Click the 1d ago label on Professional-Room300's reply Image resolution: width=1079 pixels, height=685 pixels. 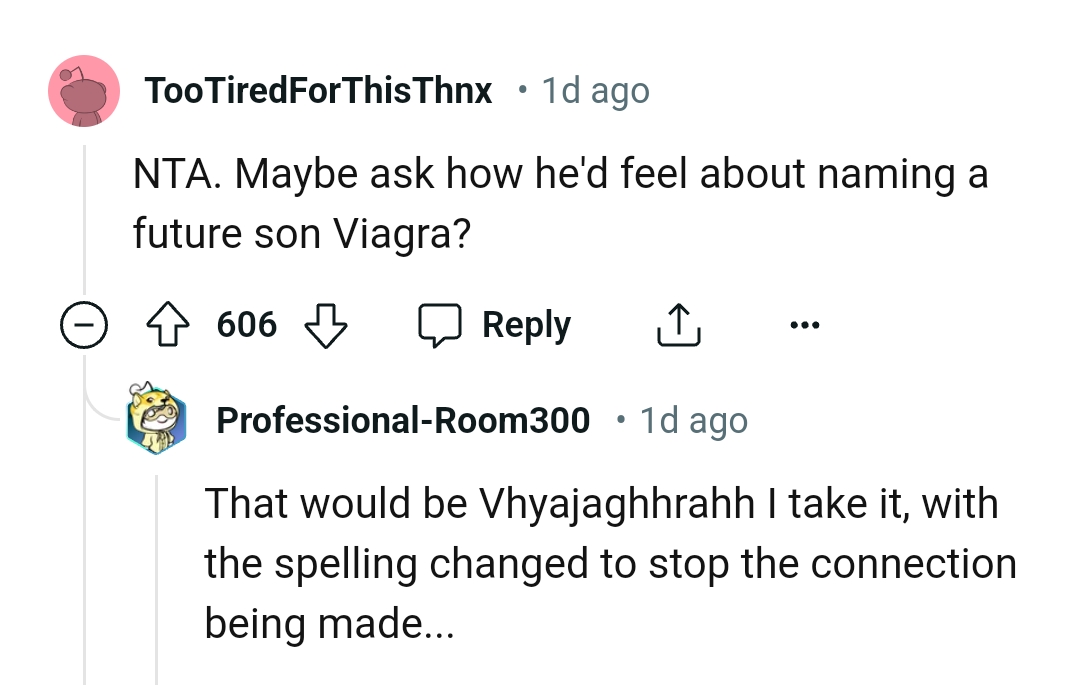[x=692, y=419]
